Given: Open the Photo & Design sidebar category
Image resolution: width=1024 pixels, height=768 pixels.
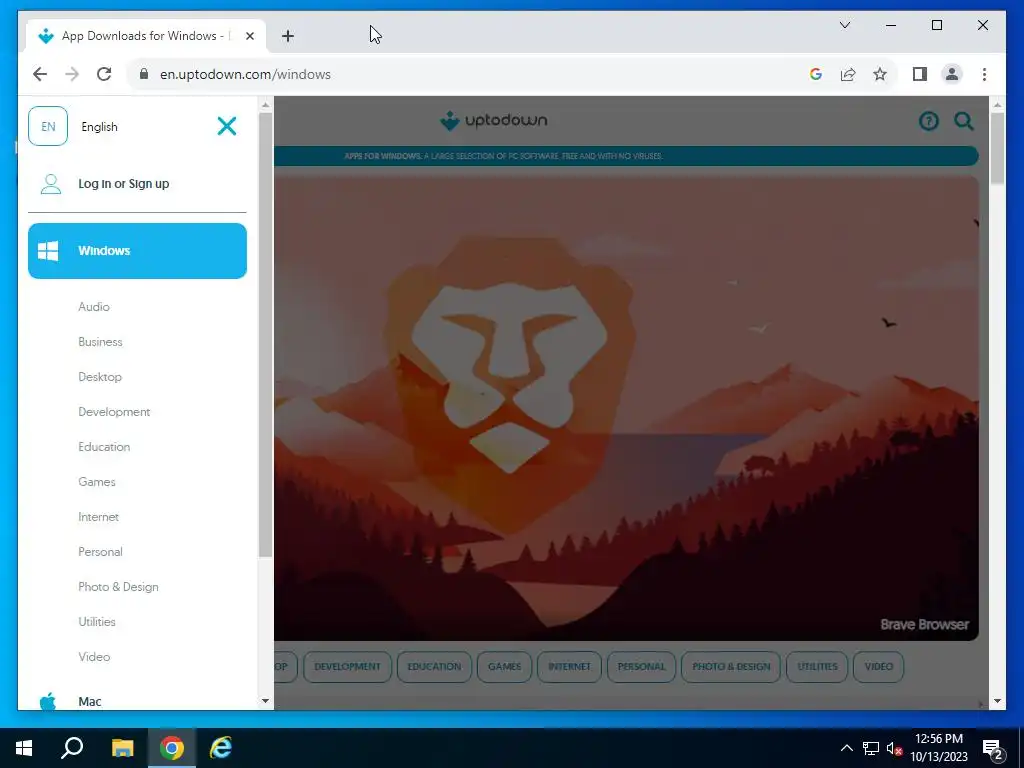Looking at the screenshot, I should point(118,587).
